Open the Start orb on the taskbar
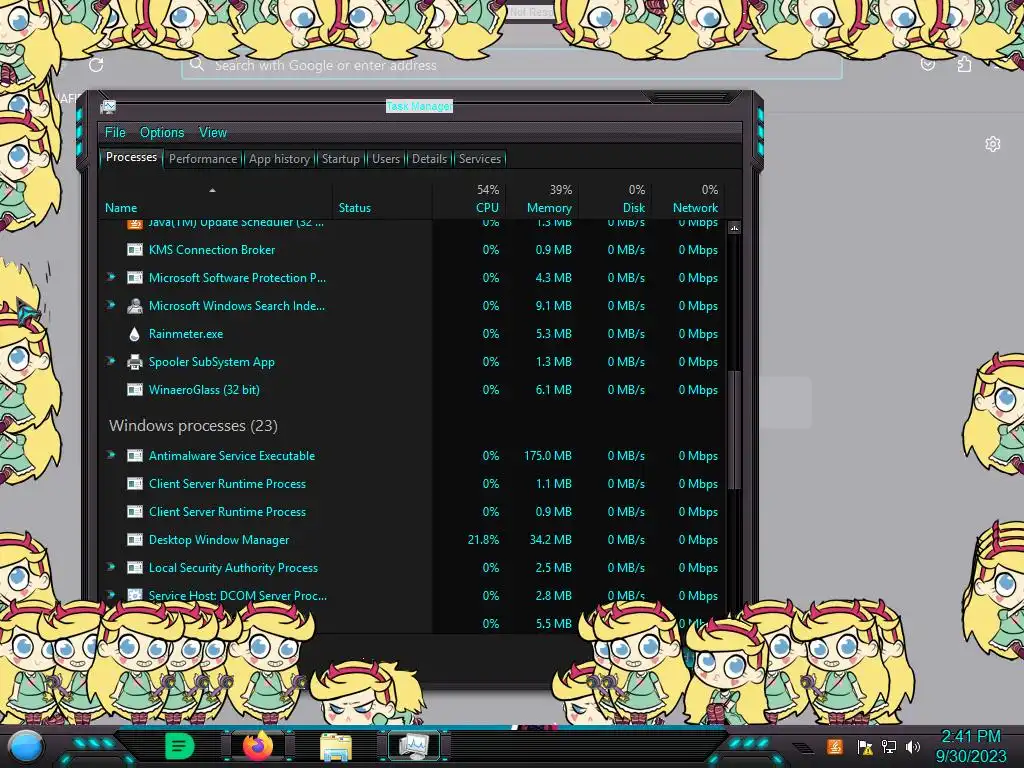1024x768 pixels. pyautogui.click(x=26, y=747)
